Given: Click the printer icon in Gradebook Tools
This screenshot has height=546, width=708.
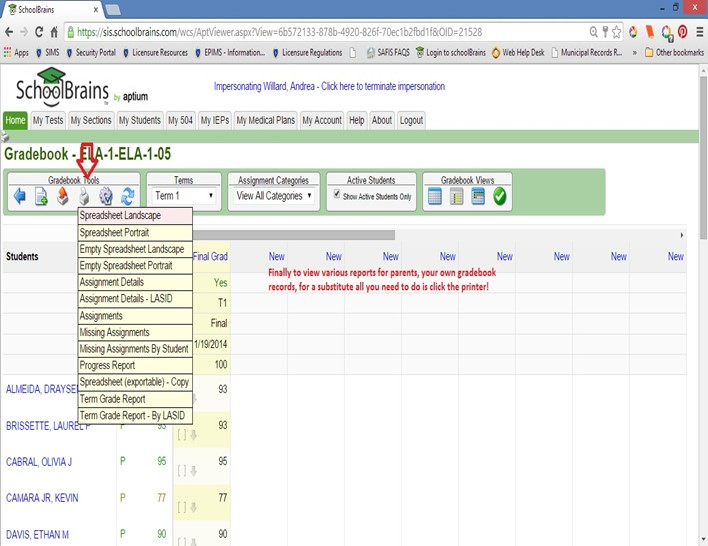Looking at the screenshot, I should point(84,196).
